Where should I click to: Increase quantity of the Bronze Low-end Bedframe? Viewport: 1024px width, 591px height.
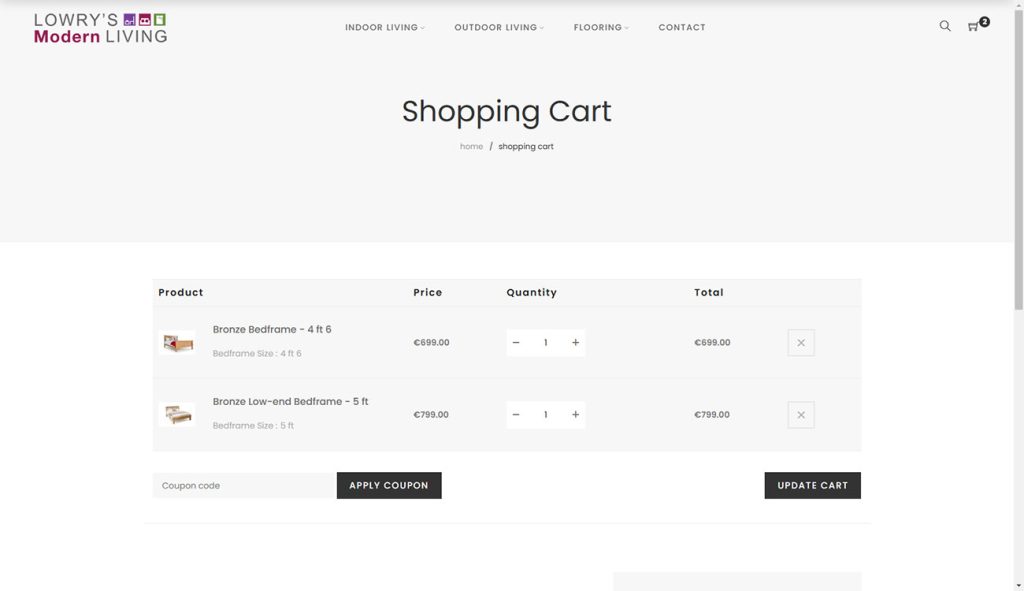point(575,414)
